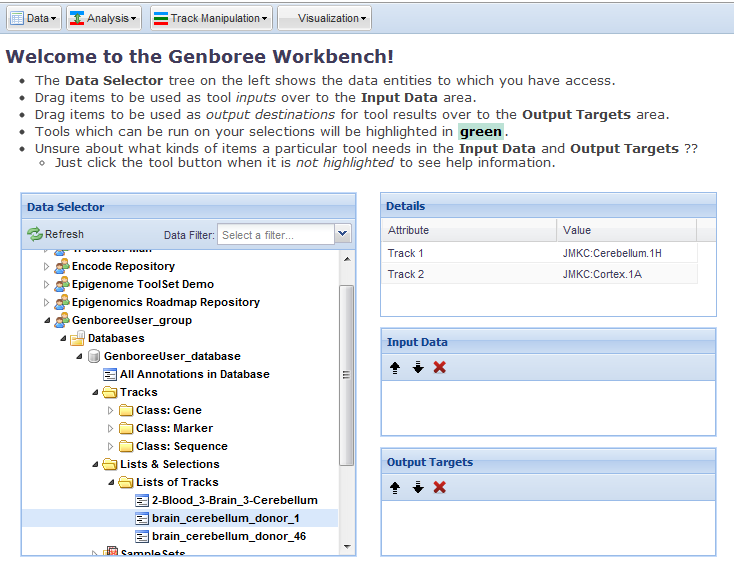This screenshot has height=564, width=734.
Task: Collapse the GenboreeUser_group node
Action: click(x=46, y=321)
